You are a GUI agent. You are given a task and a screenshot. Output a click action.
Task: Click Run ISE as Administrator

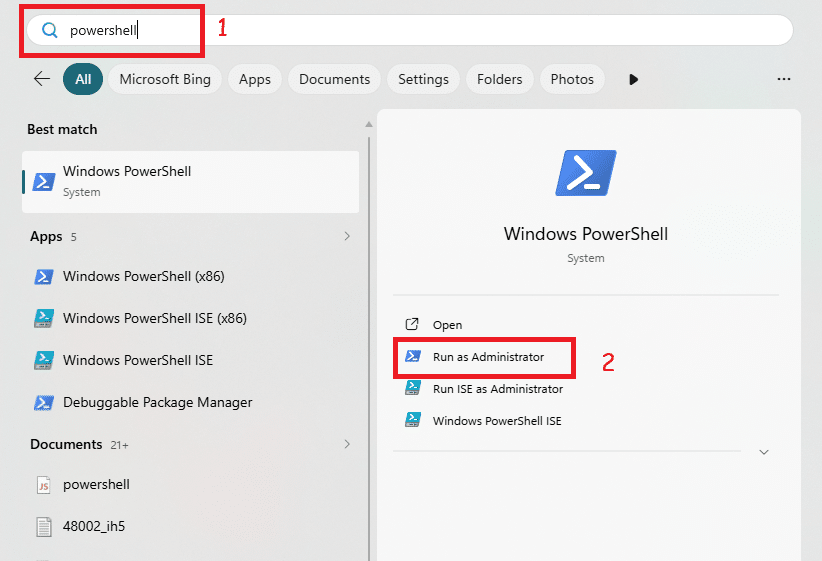tap(497, 389)
